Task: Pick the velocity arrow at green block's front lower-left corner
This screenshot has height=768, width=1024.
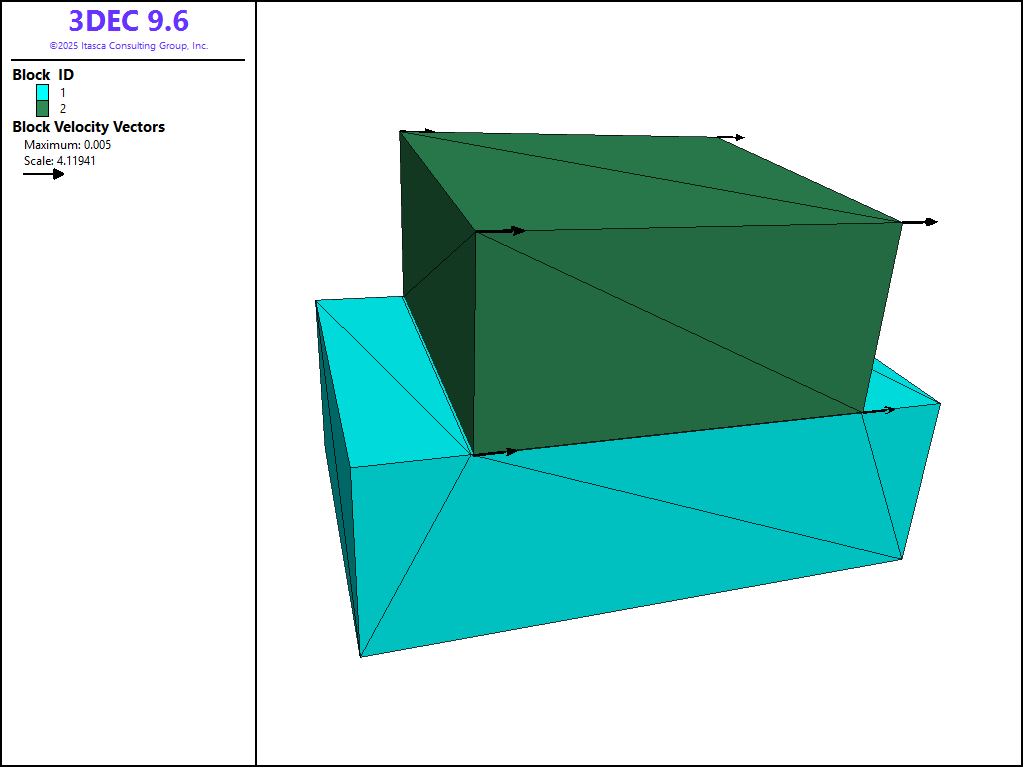Action: 497,452
